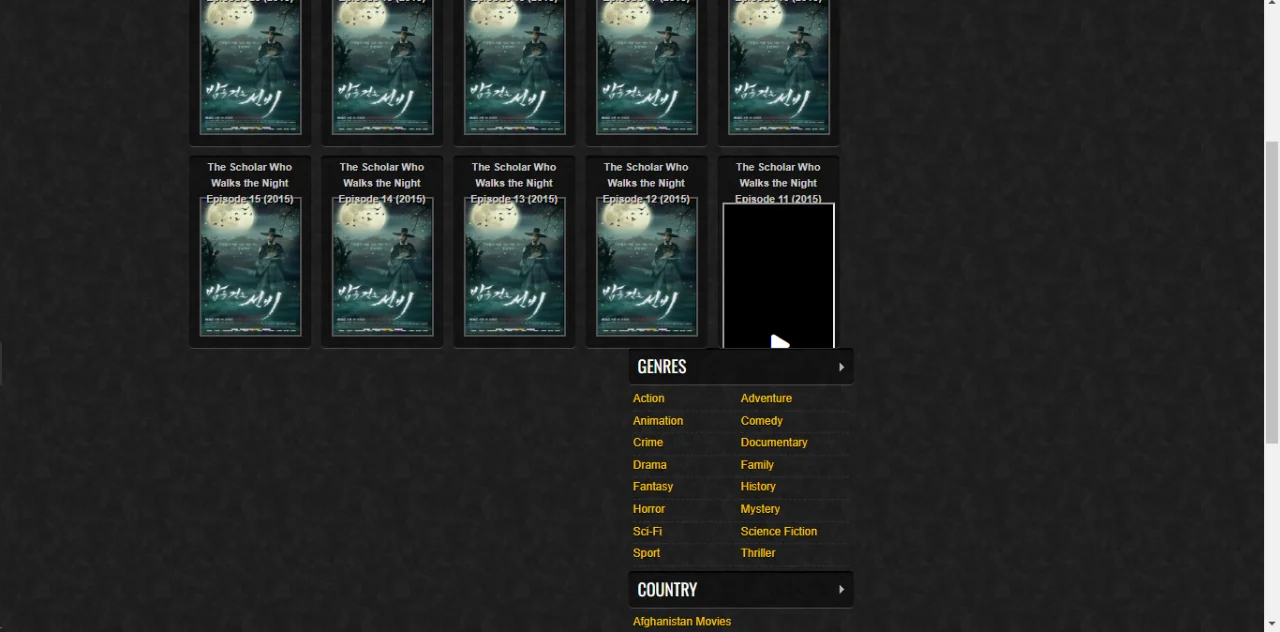Click the page vertical scrollbar thumb

coord(1272,292)
